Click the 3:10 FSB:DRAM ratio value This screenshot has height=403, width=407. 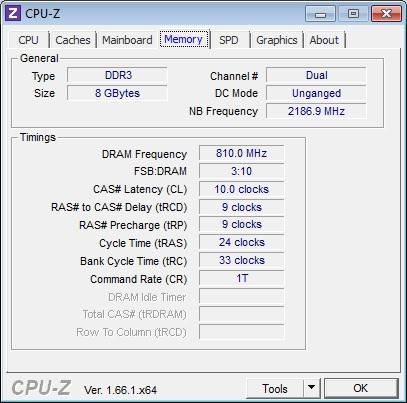pyautogui.click(x=241, y=171)
